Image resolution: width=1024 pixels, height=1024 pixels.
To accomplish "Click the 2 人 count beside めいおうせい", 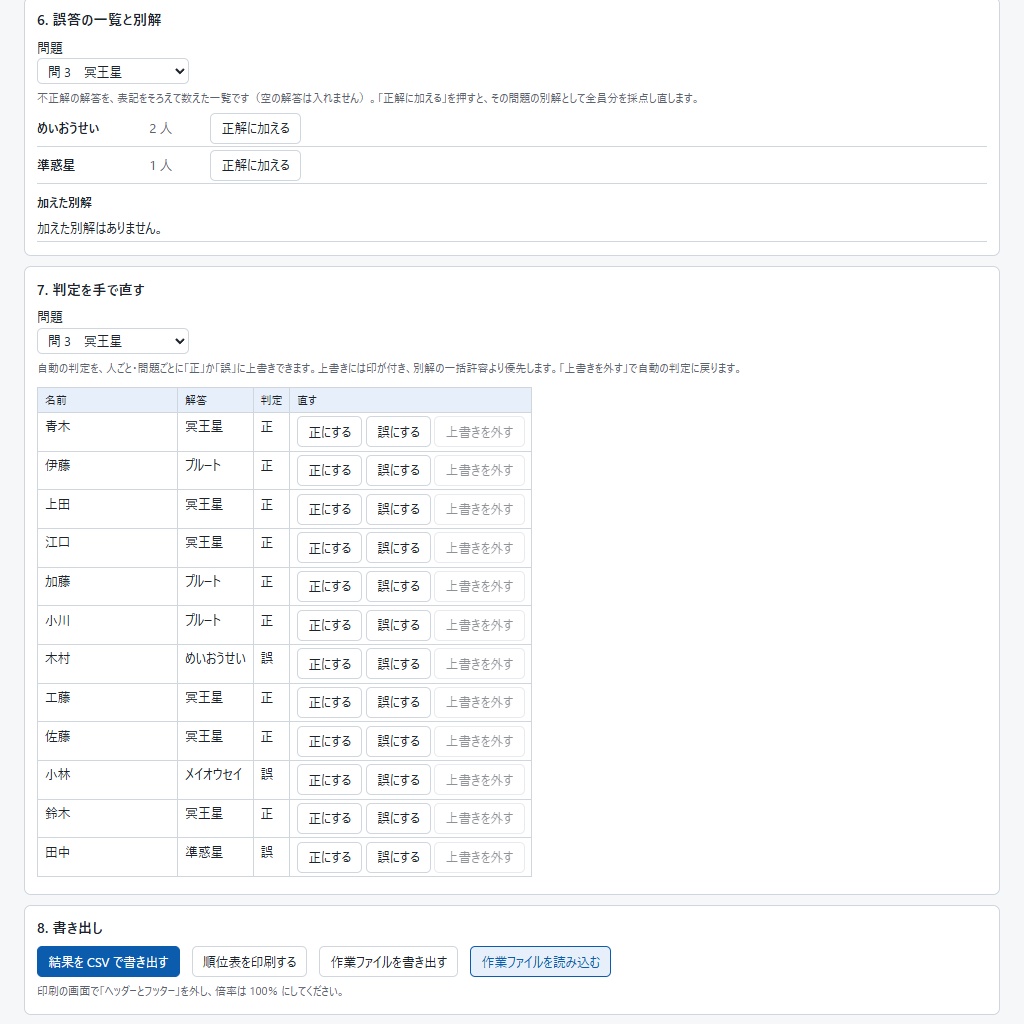I will pos(161,128).
